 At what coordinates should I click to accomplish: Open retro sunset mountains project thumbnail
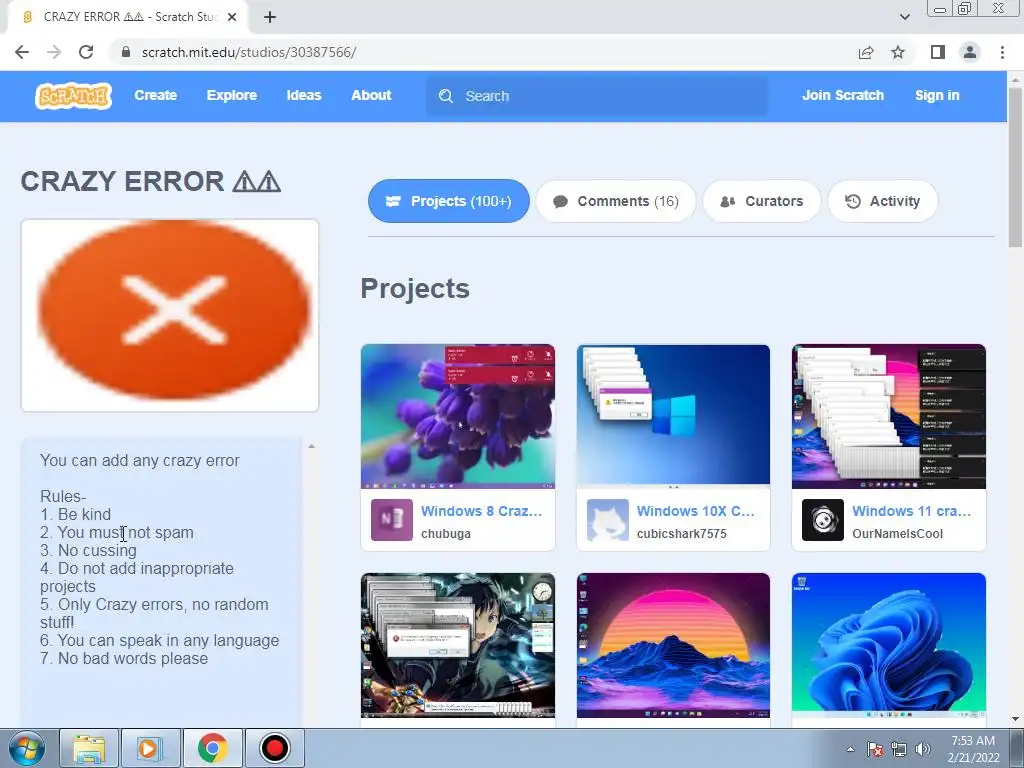(x=673, y=645)
